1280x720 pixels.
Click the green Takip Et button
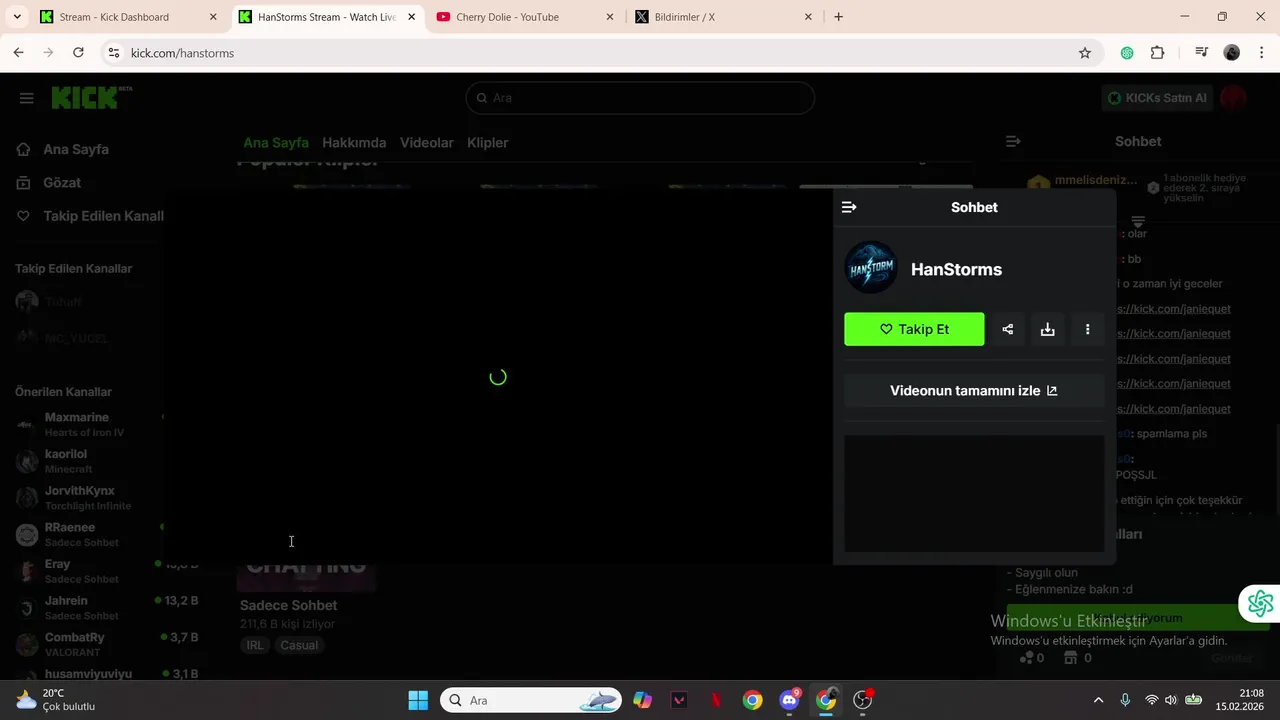point(914,329)
